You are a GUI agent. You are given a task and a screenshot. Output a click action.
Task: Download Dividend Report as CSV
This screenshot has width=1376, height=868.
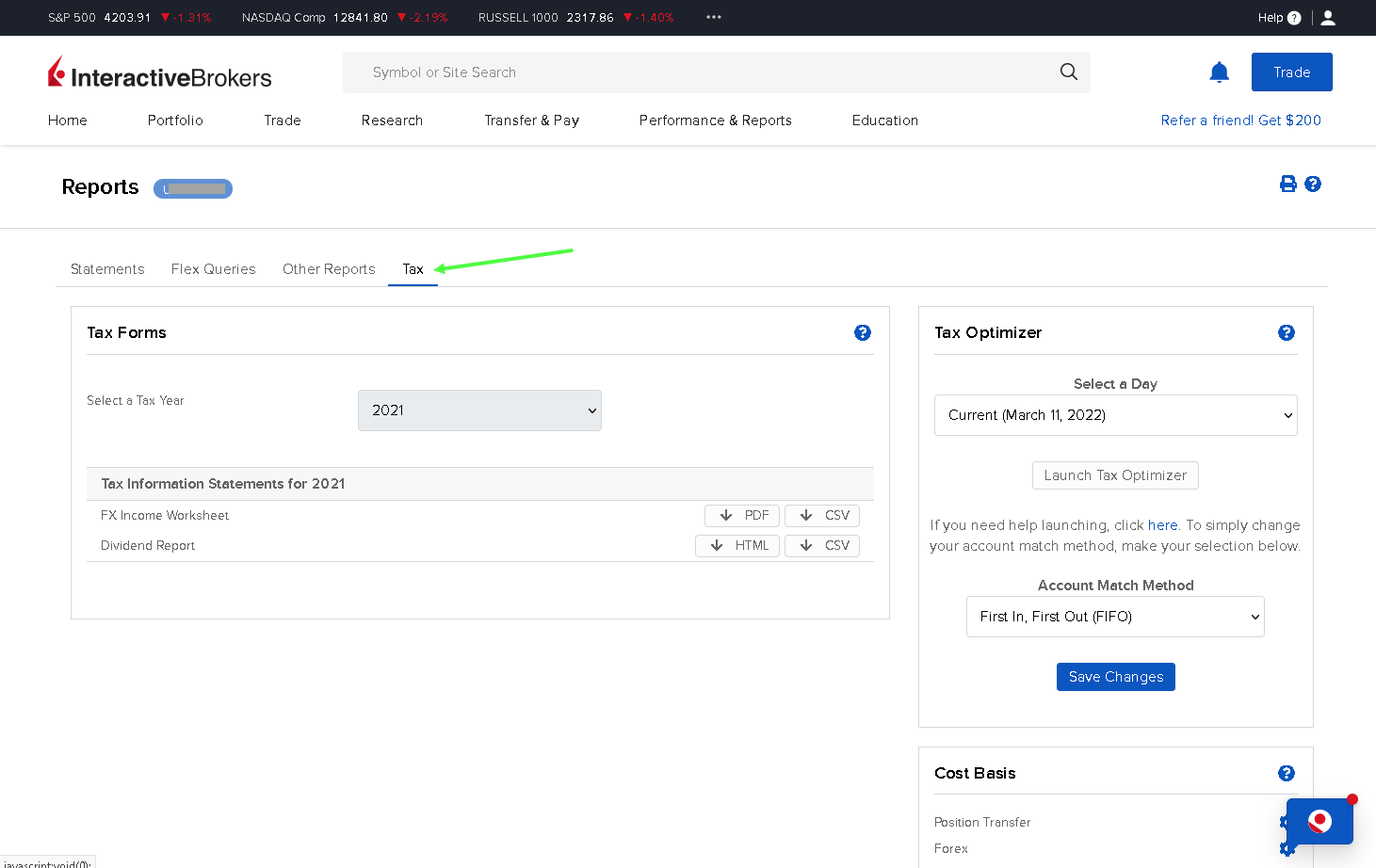pyautogui.click(x=822, y=545)
